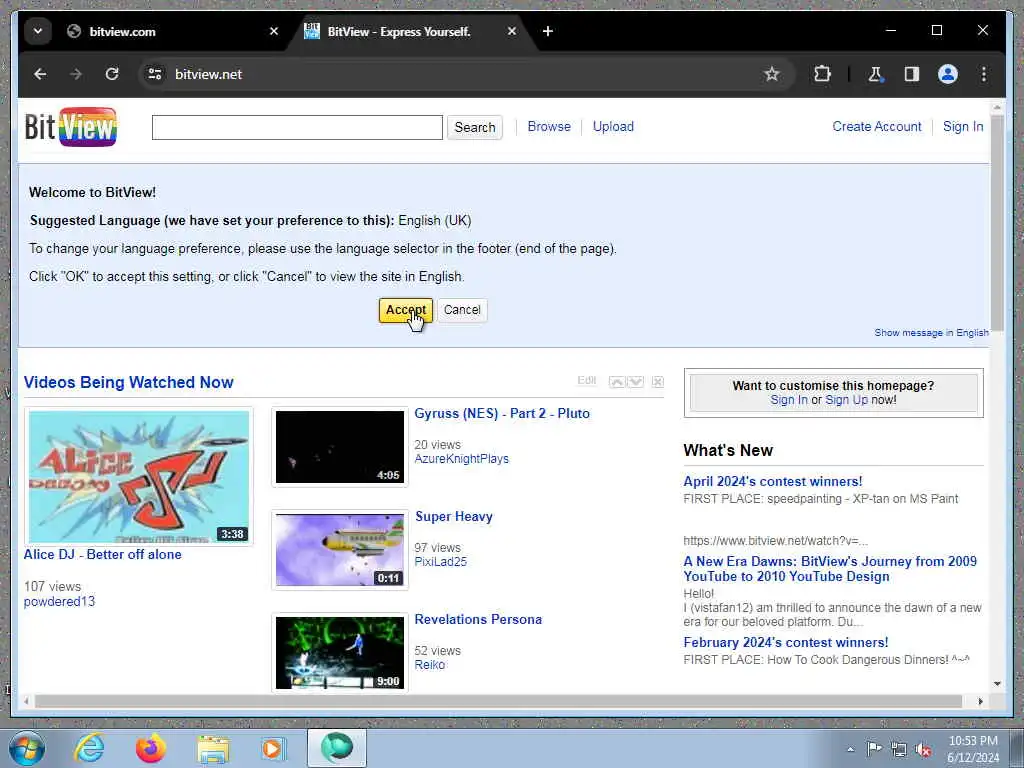Visit the PixiLad25 channel
The width and height of the screenshot is (1024, 768).
440,562
